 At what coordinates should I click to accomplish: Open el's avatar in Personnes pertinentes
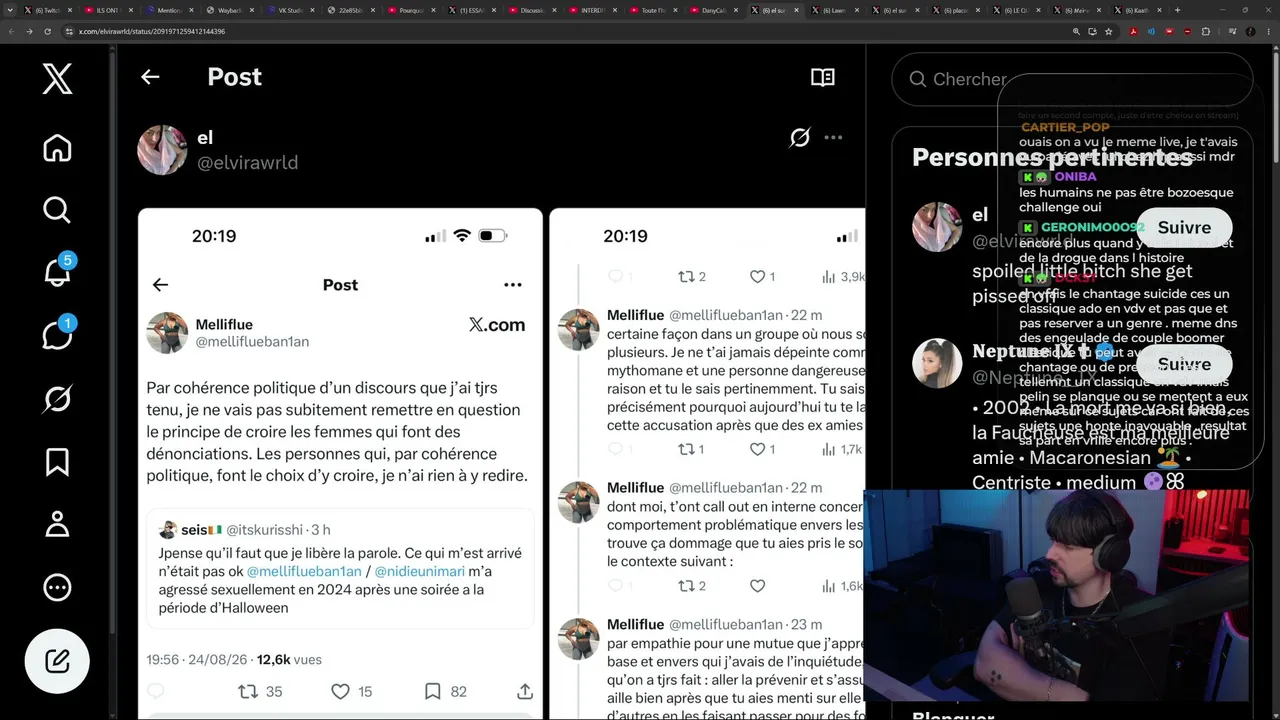point(937,227)
